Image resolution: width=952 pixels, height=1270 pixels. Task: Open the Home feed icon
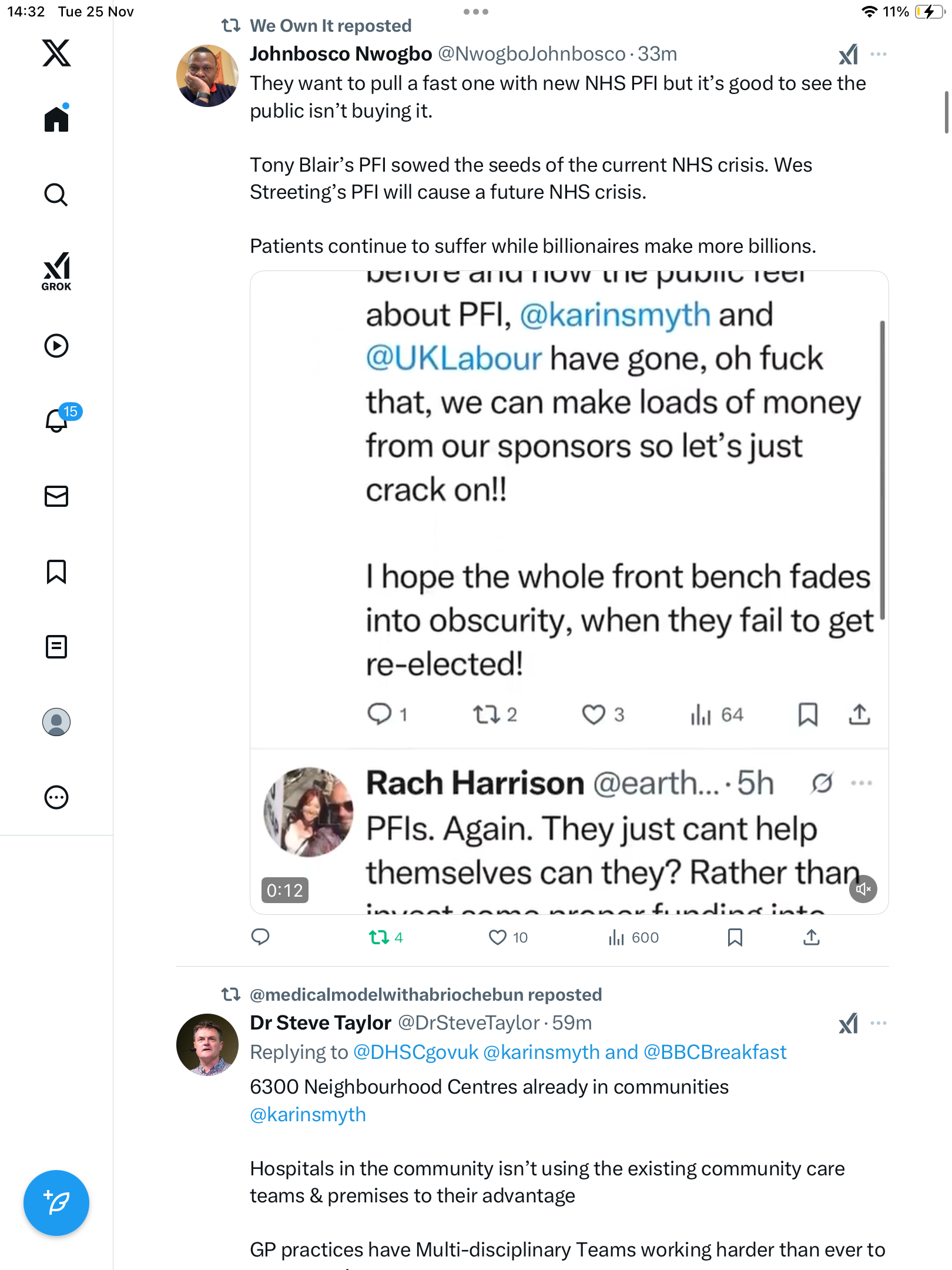pos(56,119)
